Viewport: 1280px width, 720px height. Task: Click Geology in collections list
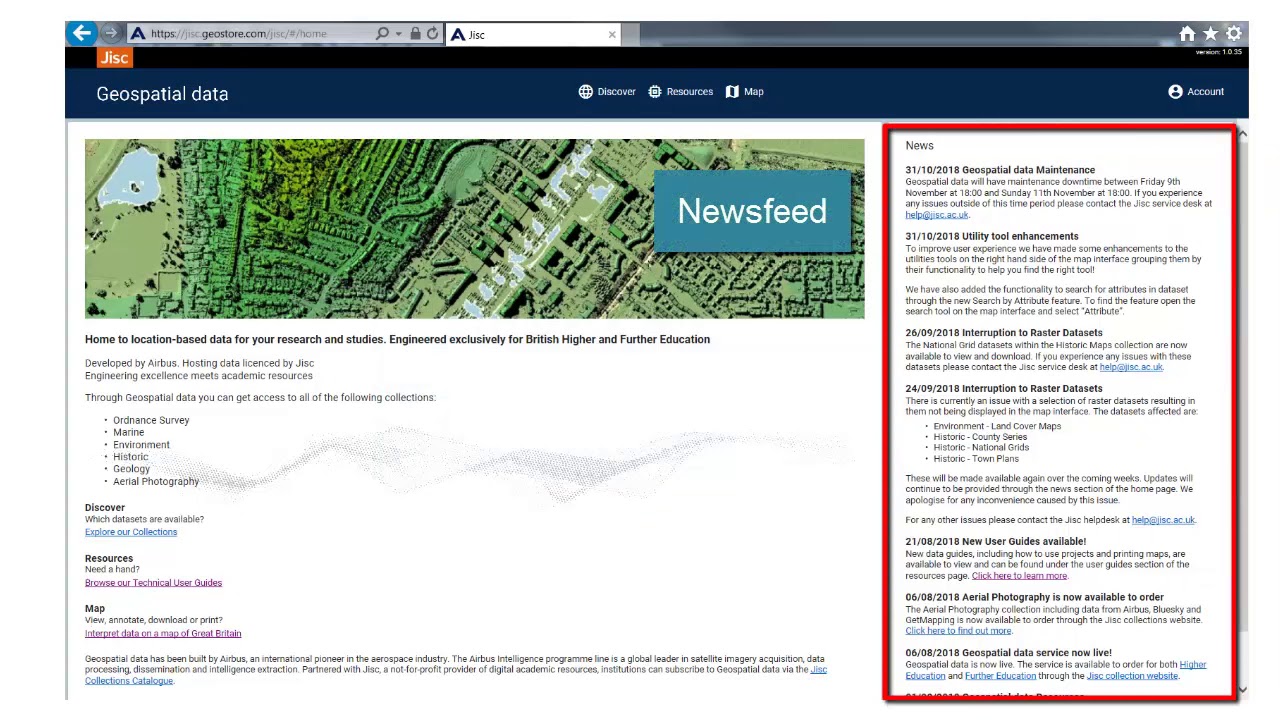pos(131,469)
